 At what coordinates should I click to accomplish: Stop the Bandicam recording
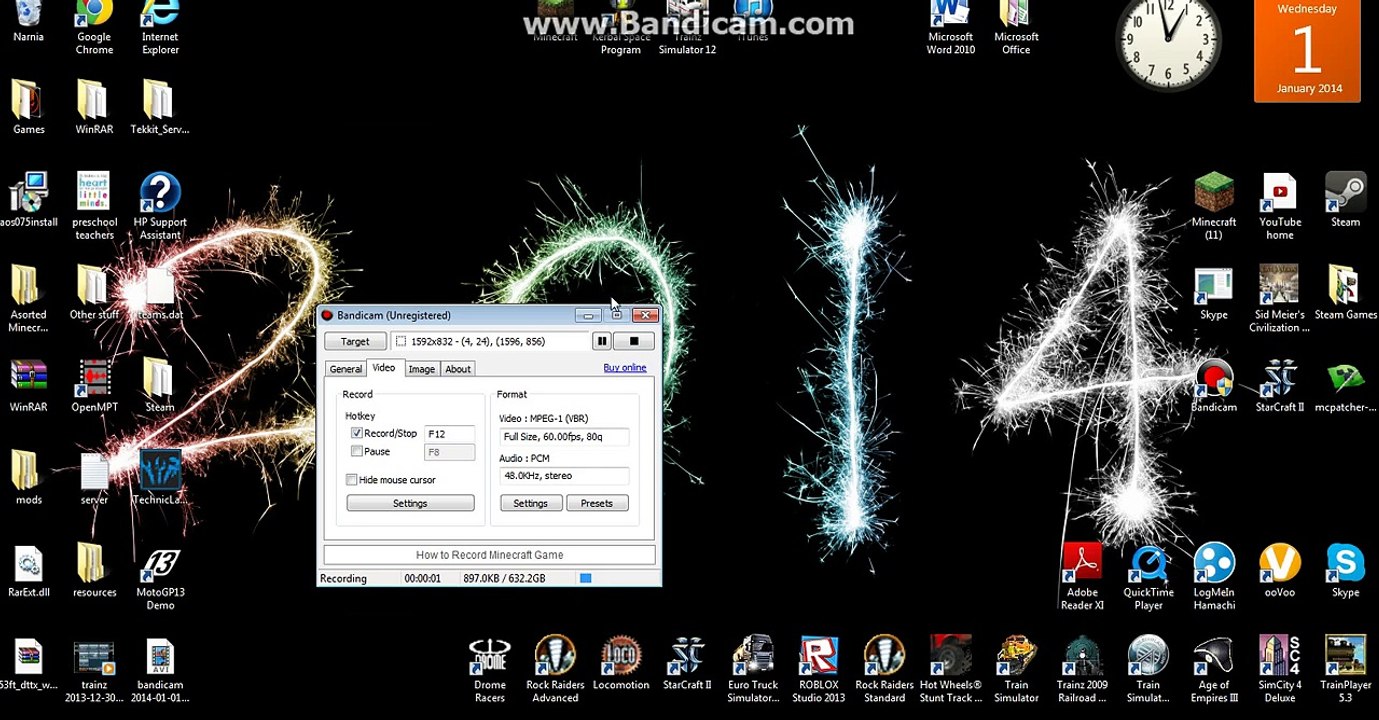pyautogui.click(x=633, y=341)
